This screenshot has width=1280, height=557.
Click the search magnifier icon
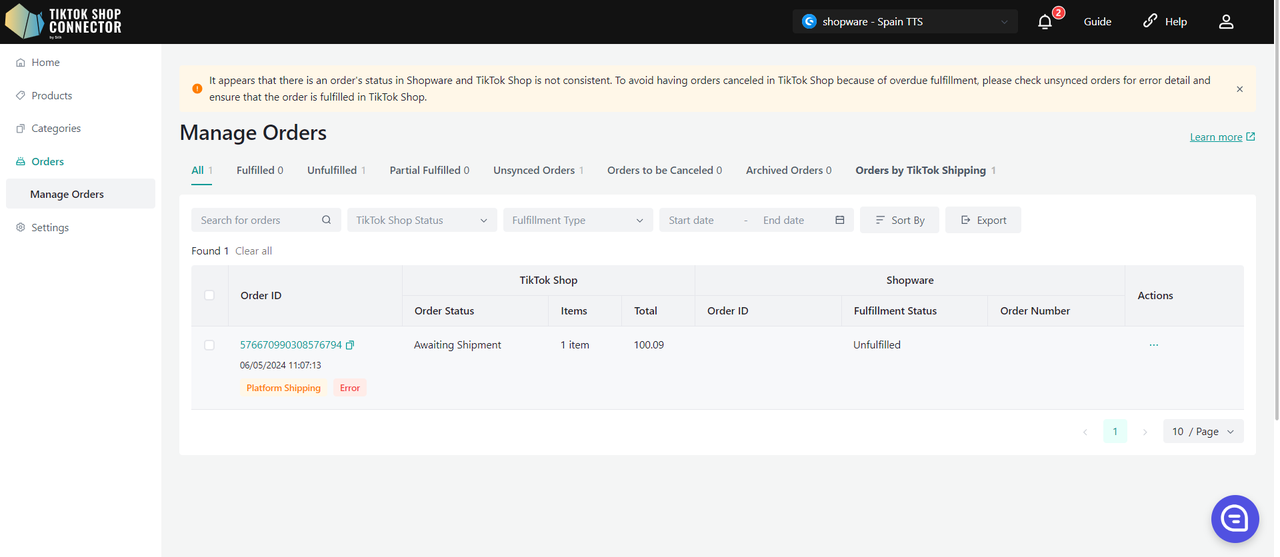(326, 220)
